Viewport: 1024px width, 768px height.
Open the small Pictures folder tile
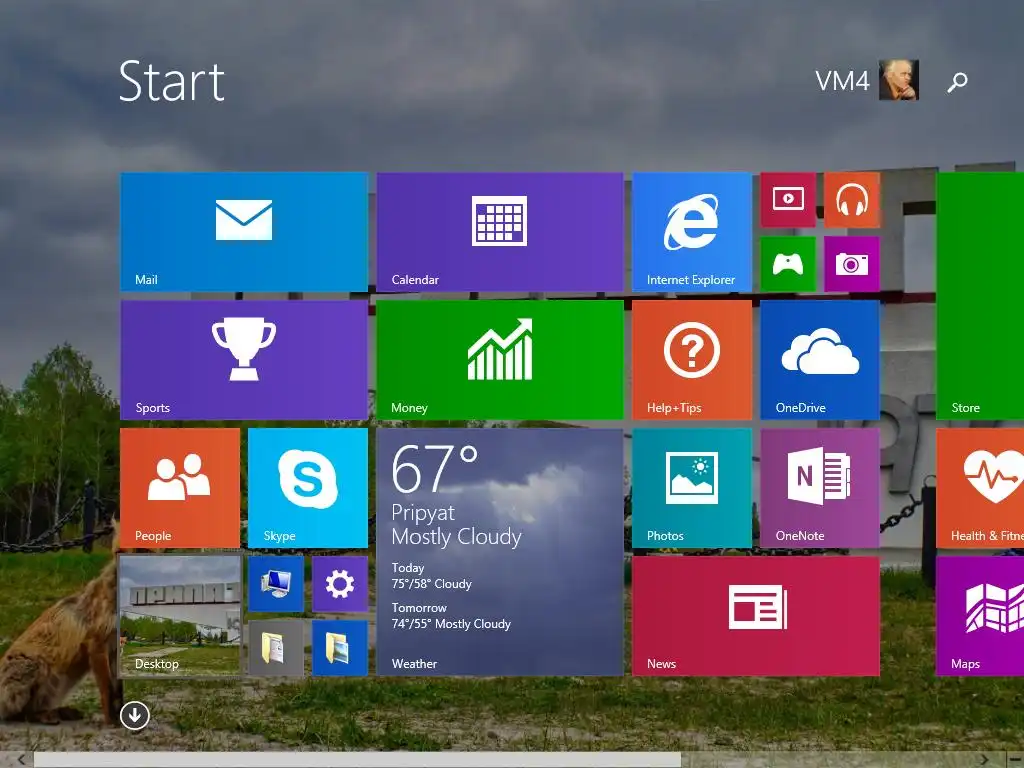340,647
